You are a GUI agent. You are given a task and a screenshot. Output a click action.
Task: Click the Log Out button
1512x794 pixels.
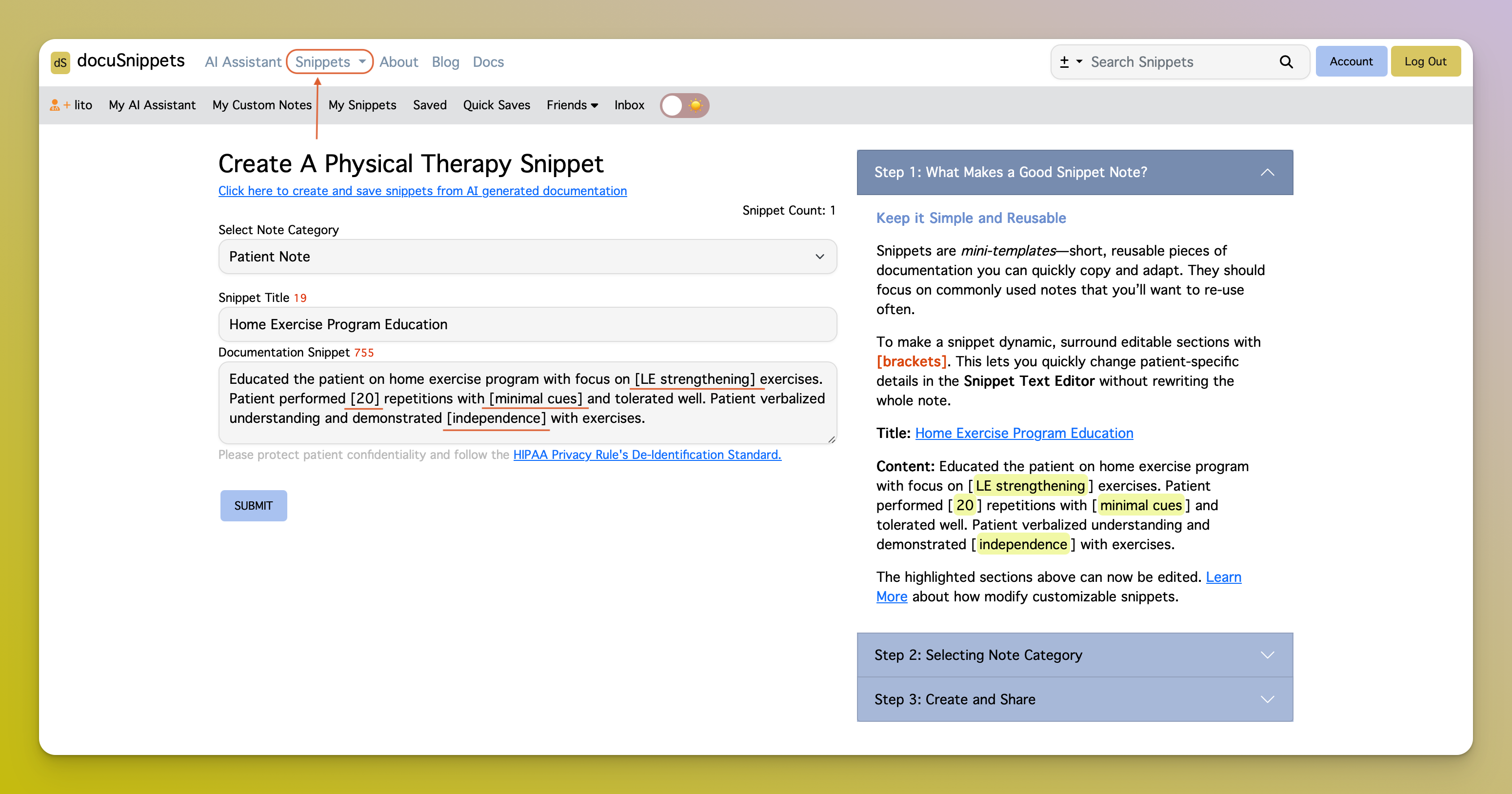tap(1425, 61)
